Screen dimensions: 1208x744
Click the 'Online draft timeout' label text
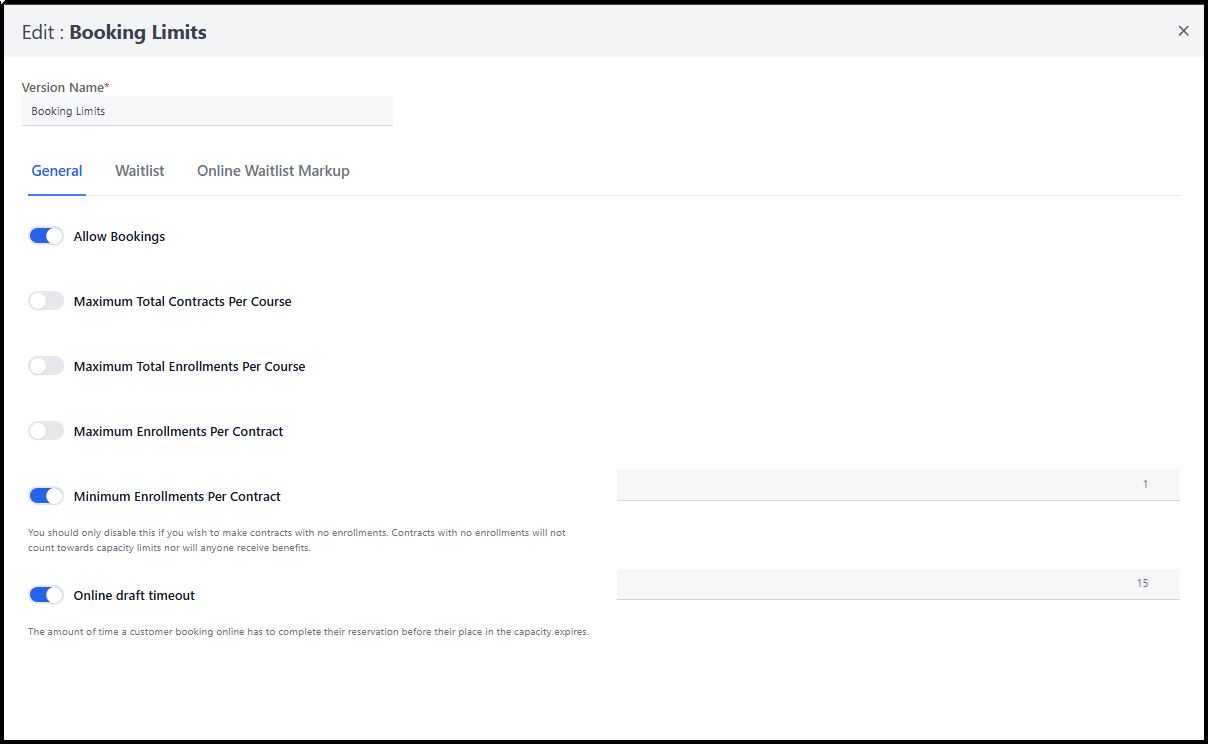[134, 596]
